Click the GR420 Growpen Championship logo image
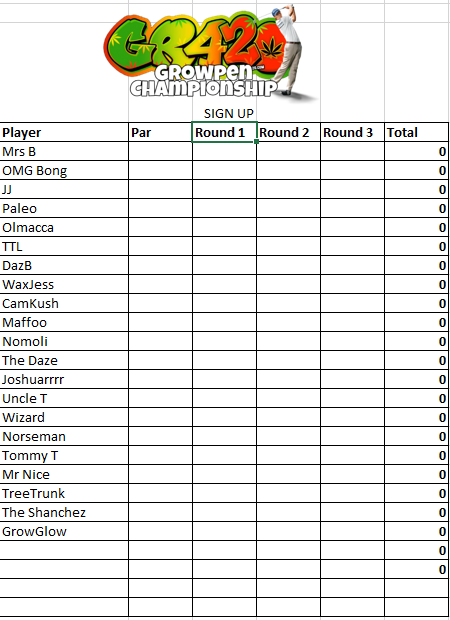This screenshot has height=620, width=450. [x=210, y=53]
